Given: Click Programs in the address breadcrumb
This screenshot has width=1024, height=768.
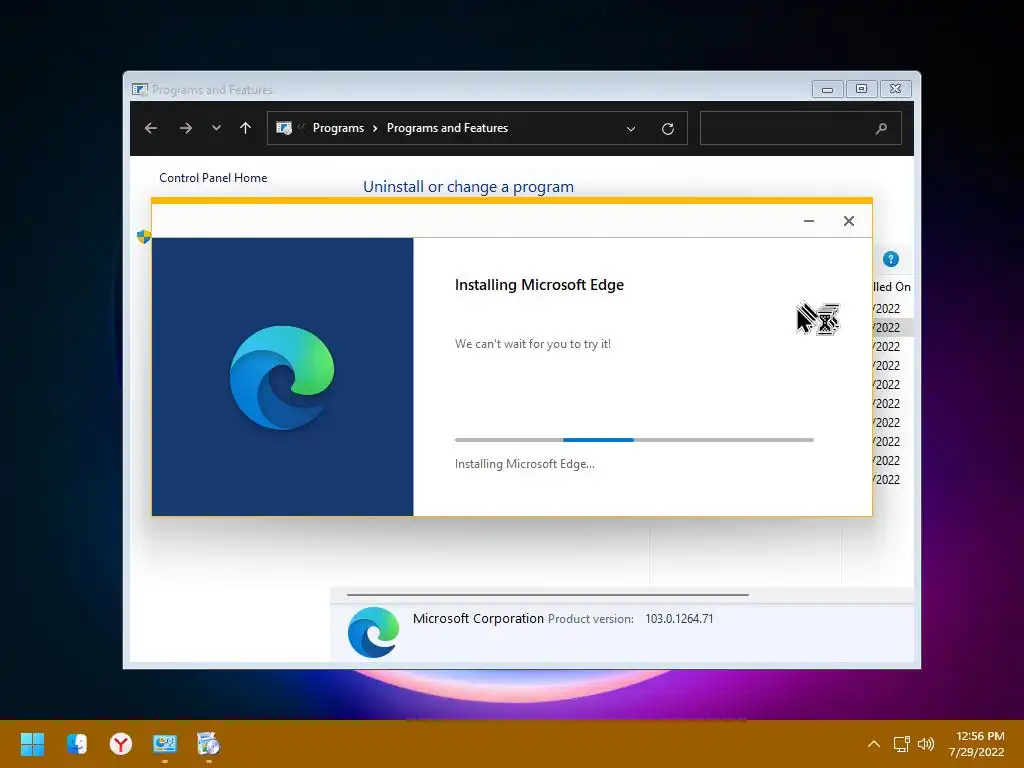Looking at the screenshot, I should (x=338, y=128).
